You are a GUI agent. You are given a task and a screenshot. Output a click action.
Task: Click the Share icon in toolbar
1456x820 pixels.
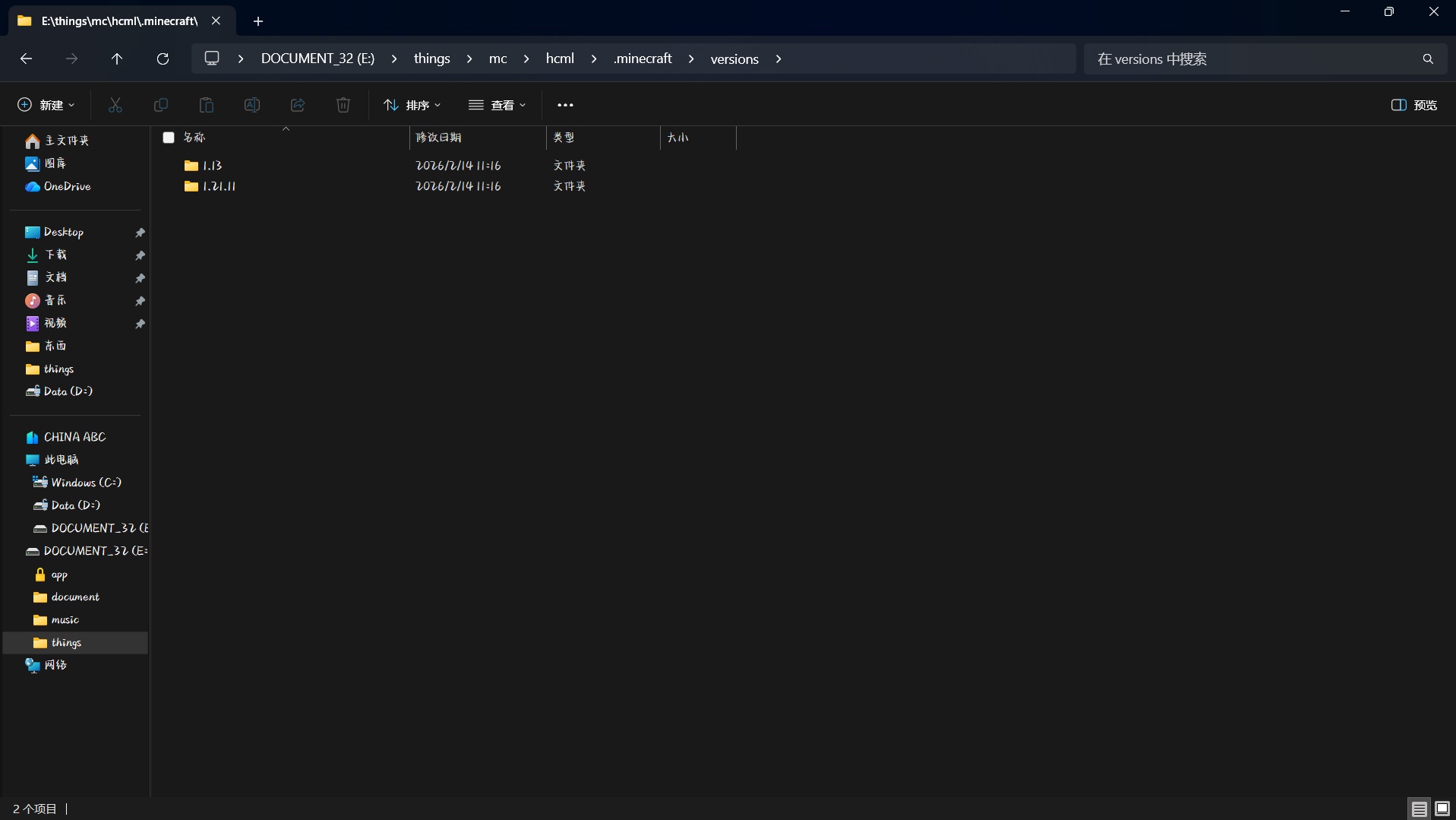298,105
